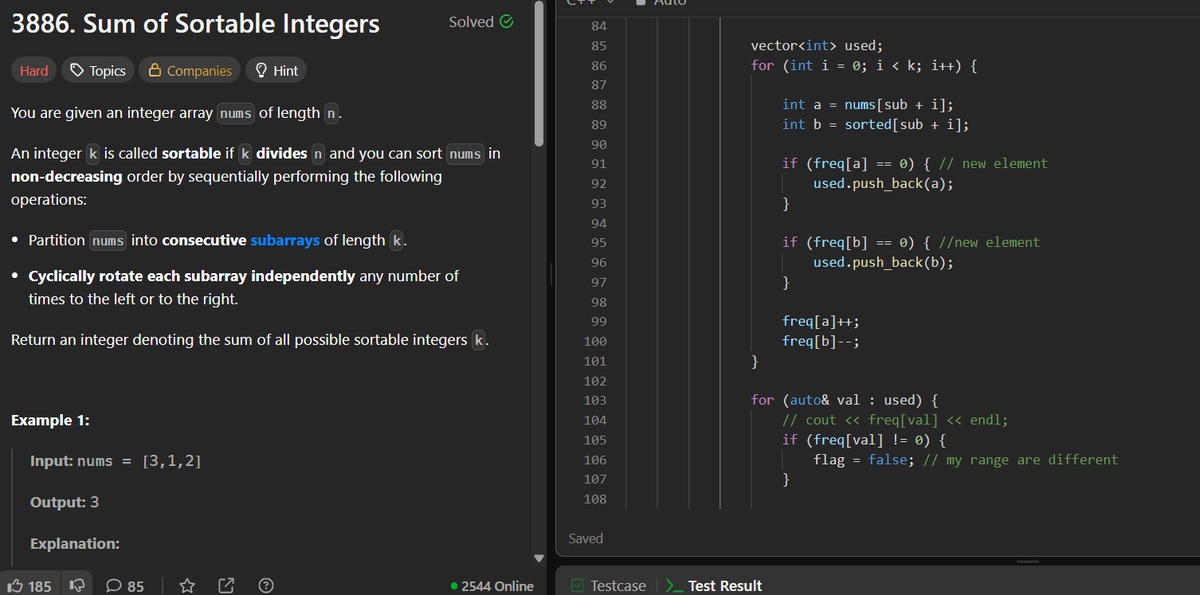The height and width of the screenshot is (595, 1200).
Task: Click the int b = sorted[sub + i]; line
Action: 875,124
